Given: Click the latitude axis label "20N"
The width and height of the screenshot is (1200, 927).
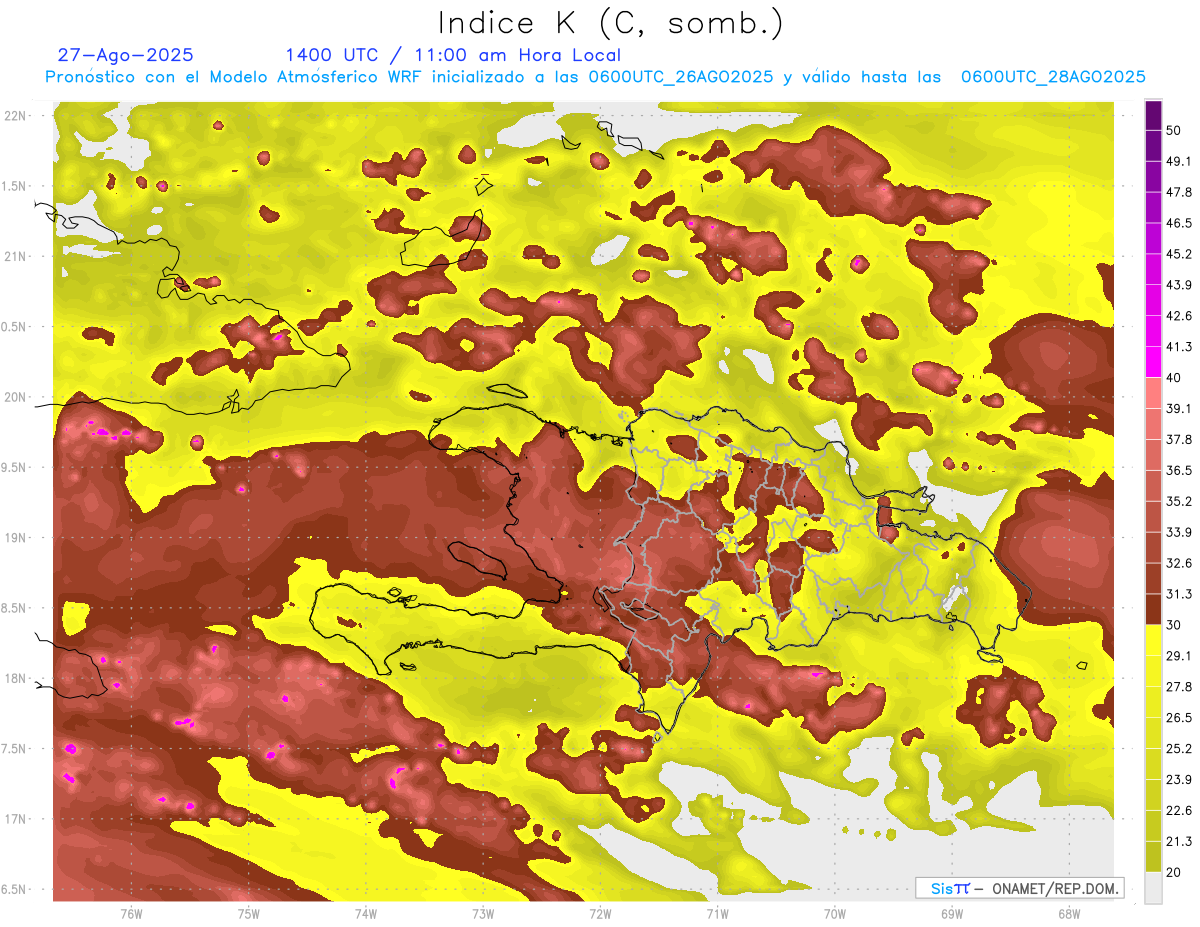Looking at the screenshot, I should (17, 397).
